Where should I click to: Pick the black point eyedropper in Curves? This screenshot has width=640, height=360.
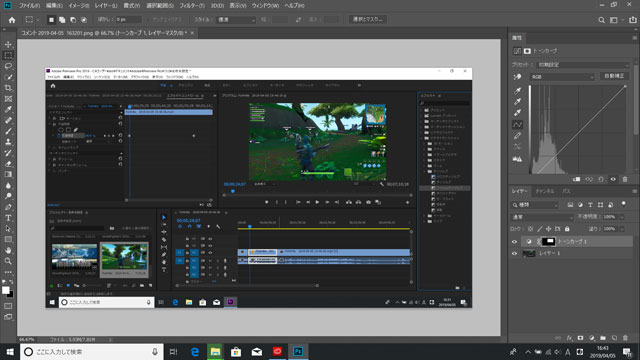518,90
